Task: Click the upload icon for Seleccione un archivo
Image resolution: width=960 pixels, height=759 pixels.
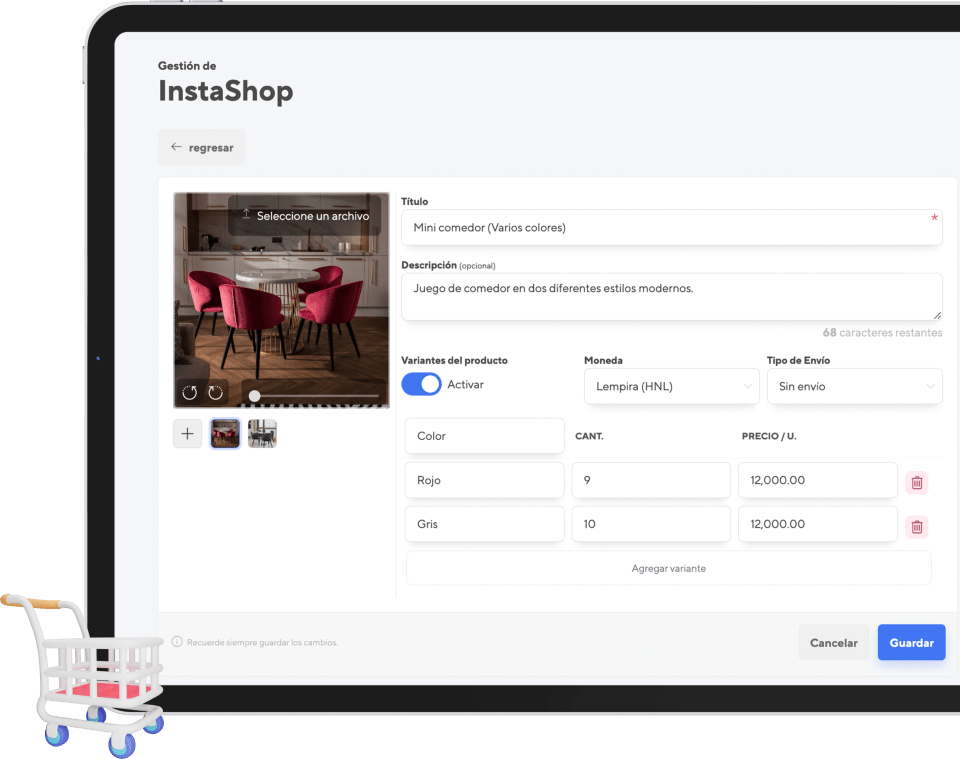Action: tap(246, 215)
